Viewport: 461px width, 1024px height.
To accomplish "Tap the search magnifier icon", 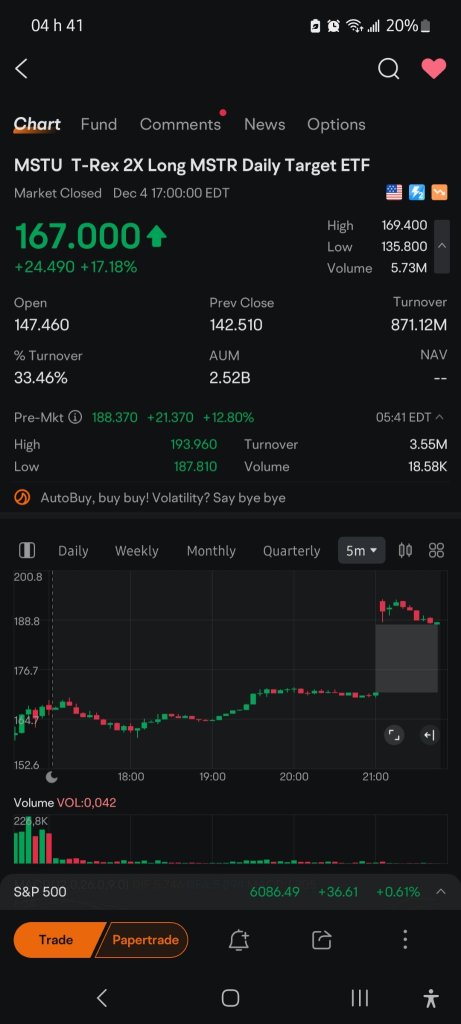I will [388, 68].
